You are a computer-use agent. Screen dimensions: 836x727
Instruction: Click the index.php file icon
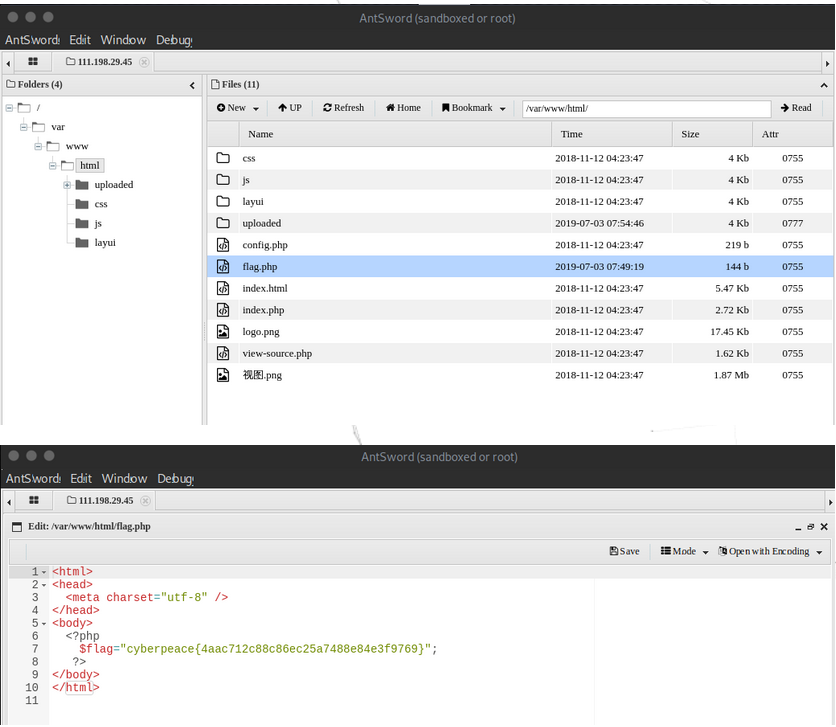pos(223,310)
